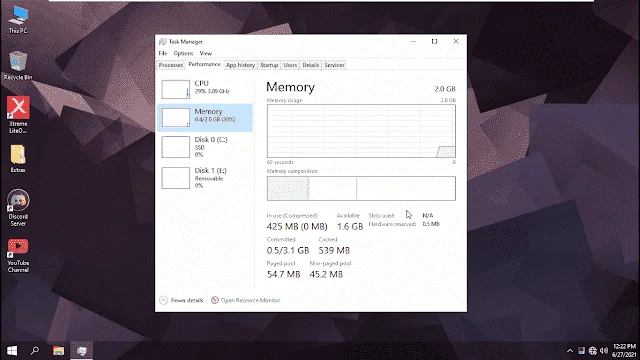Select the Xtreme LiteOS desktop shortcut
The height and width of the screenshot is (360, 640).
click(x=18, y=115)
